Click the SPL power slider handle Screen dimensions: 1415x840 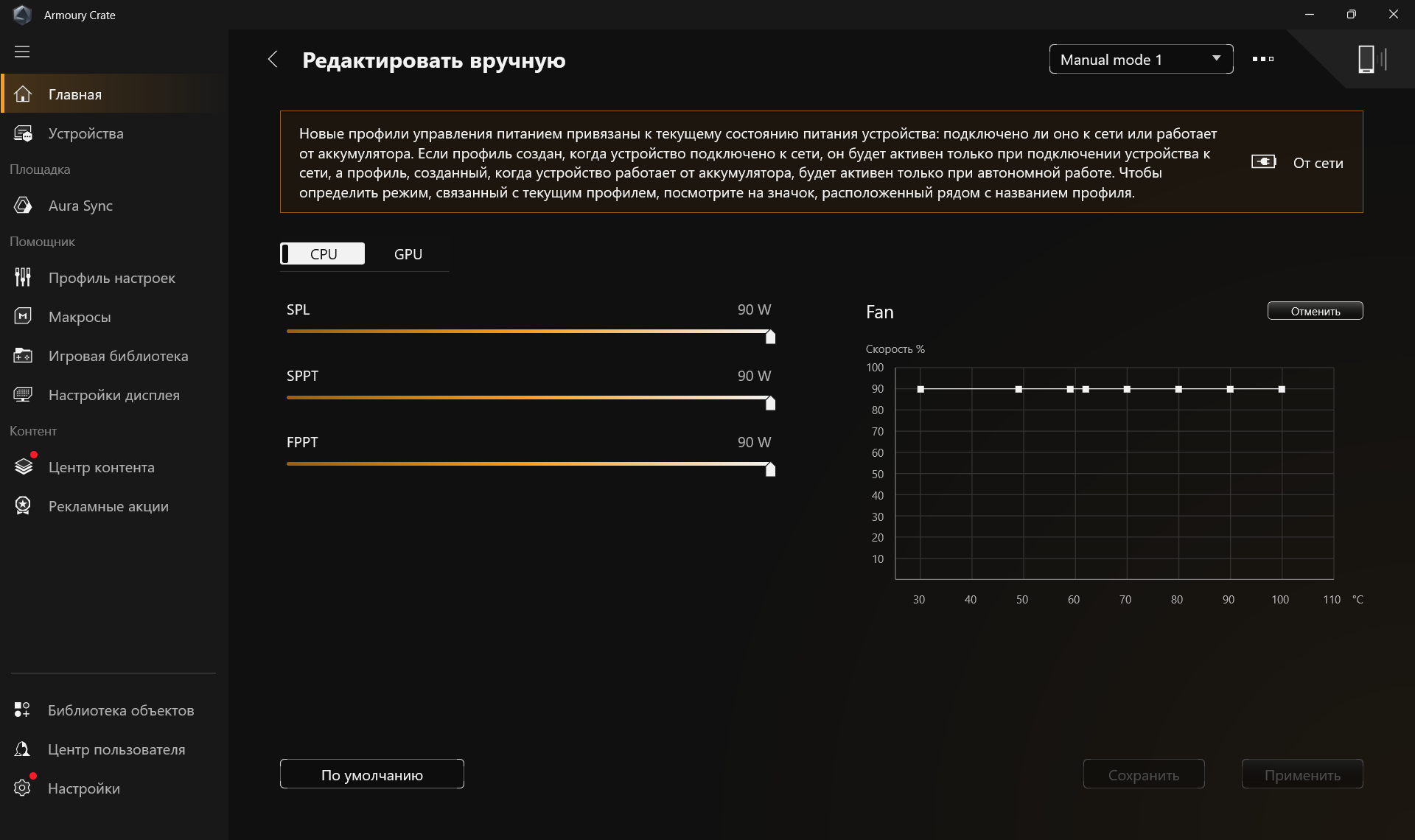click(770, 337)
